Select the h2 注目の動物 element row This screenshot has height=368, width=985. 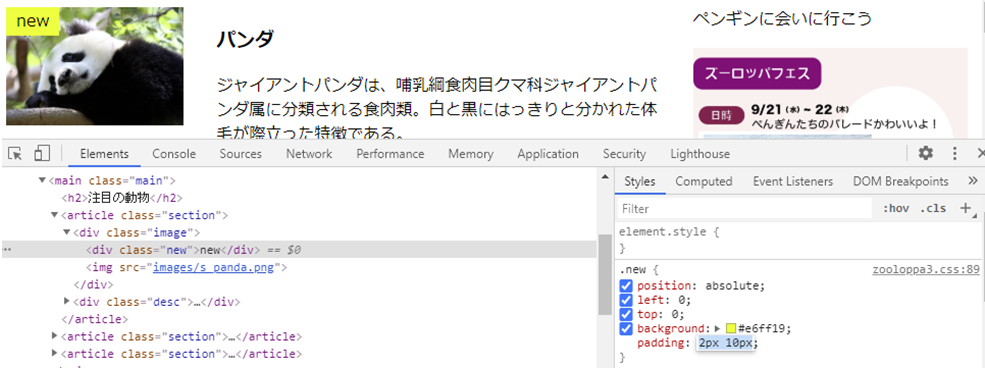coord(122,198)
